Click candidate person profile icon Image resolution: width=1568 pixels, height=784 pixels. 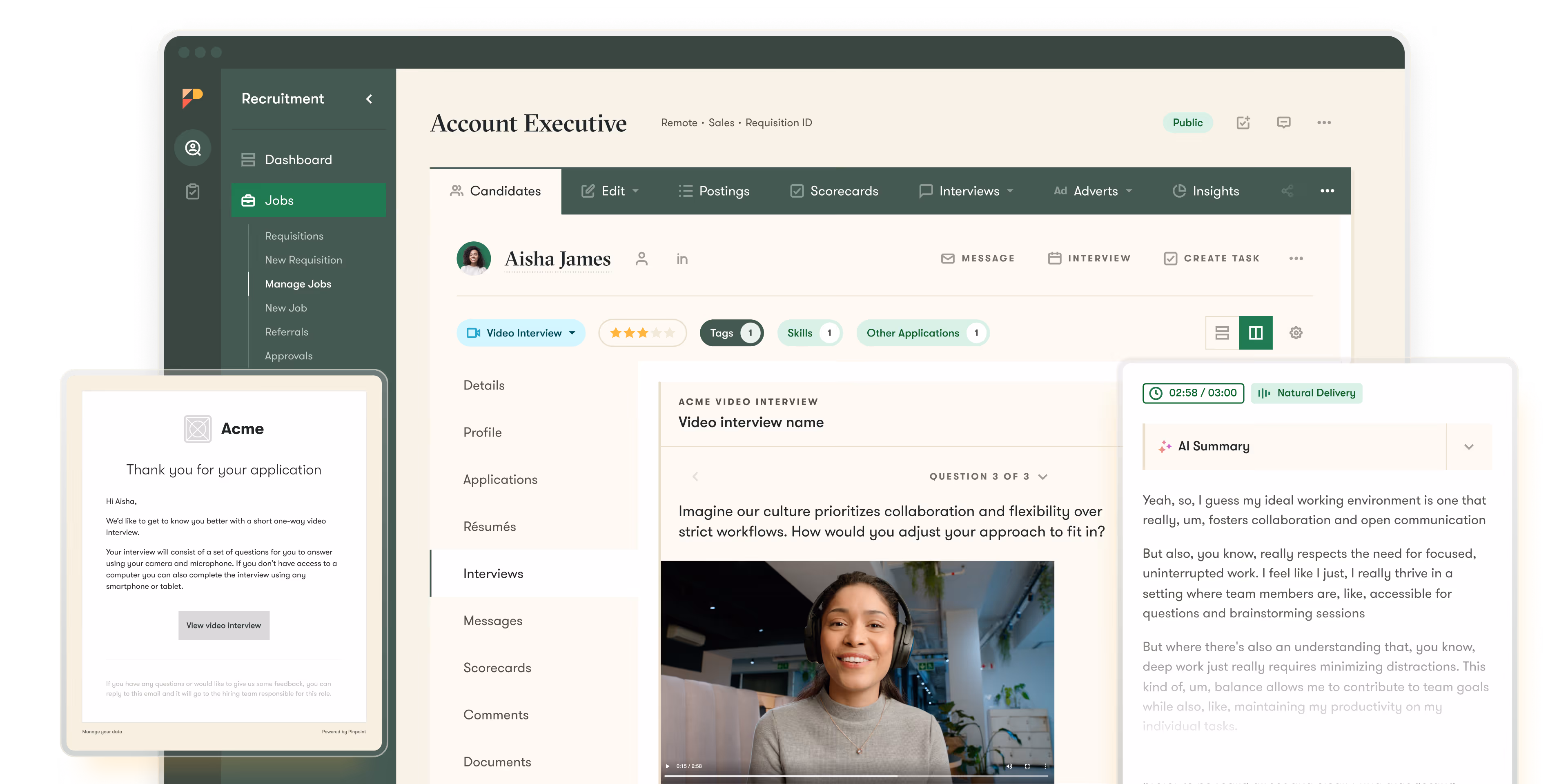coord(641,259)
